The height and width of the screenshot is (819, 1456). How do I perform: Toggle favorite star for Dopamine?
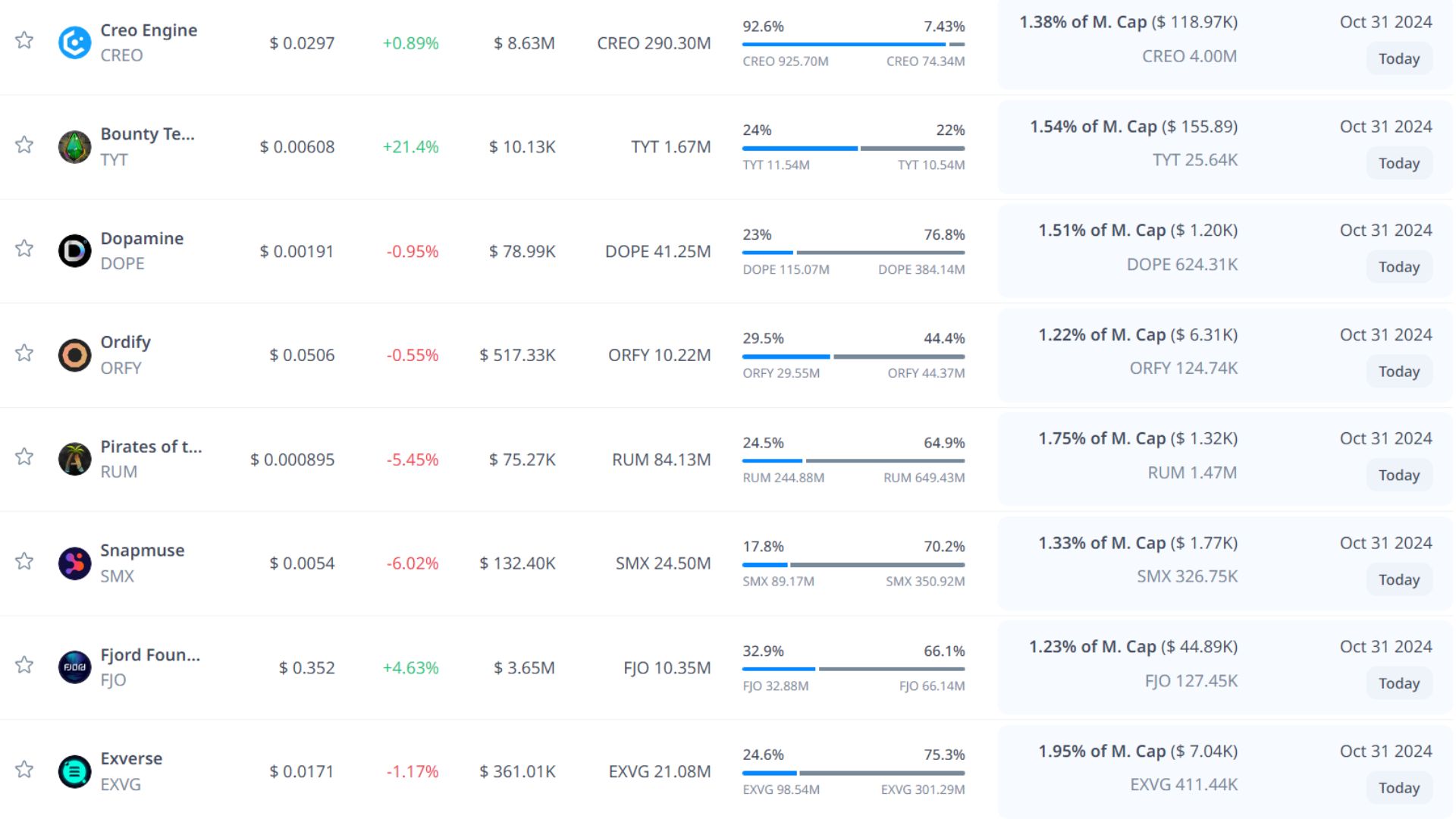(x=24, y=249)
